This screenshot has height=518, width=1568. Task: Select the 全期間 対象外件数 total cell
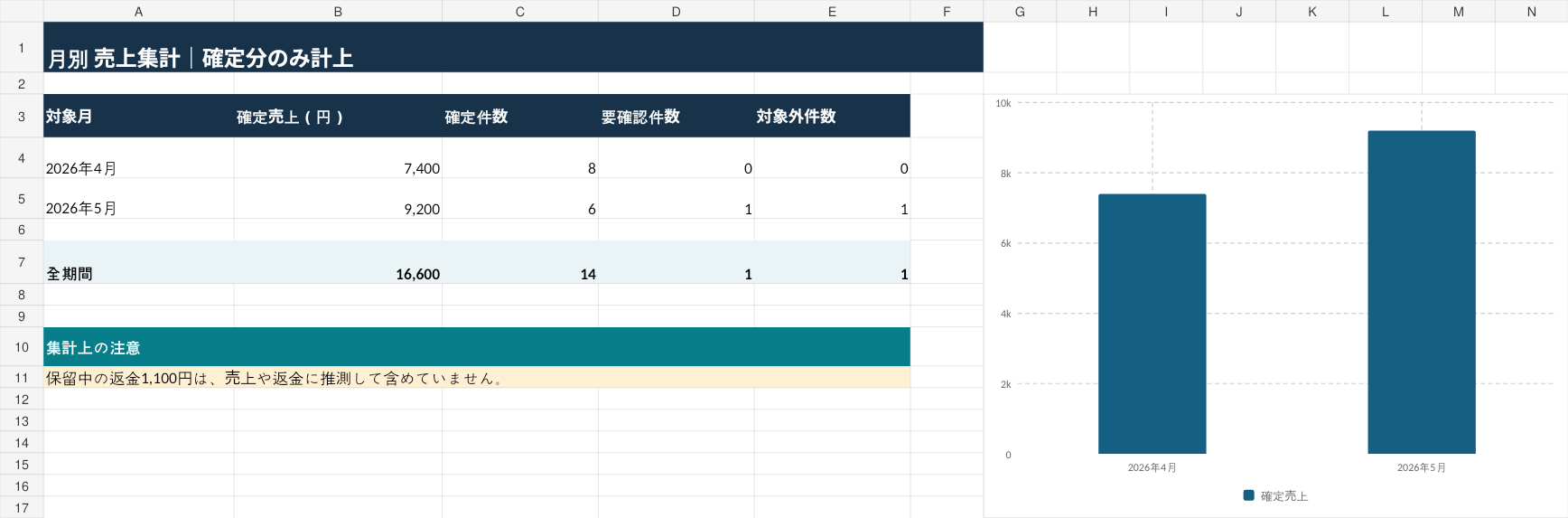[832, 262]
